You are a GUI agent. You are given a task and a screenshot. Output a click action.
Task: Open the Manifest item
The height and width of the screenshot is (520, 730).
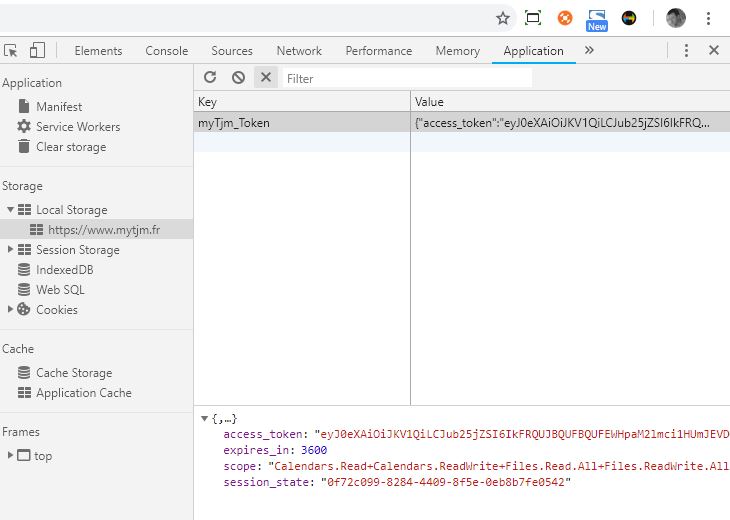click(59, 107)
